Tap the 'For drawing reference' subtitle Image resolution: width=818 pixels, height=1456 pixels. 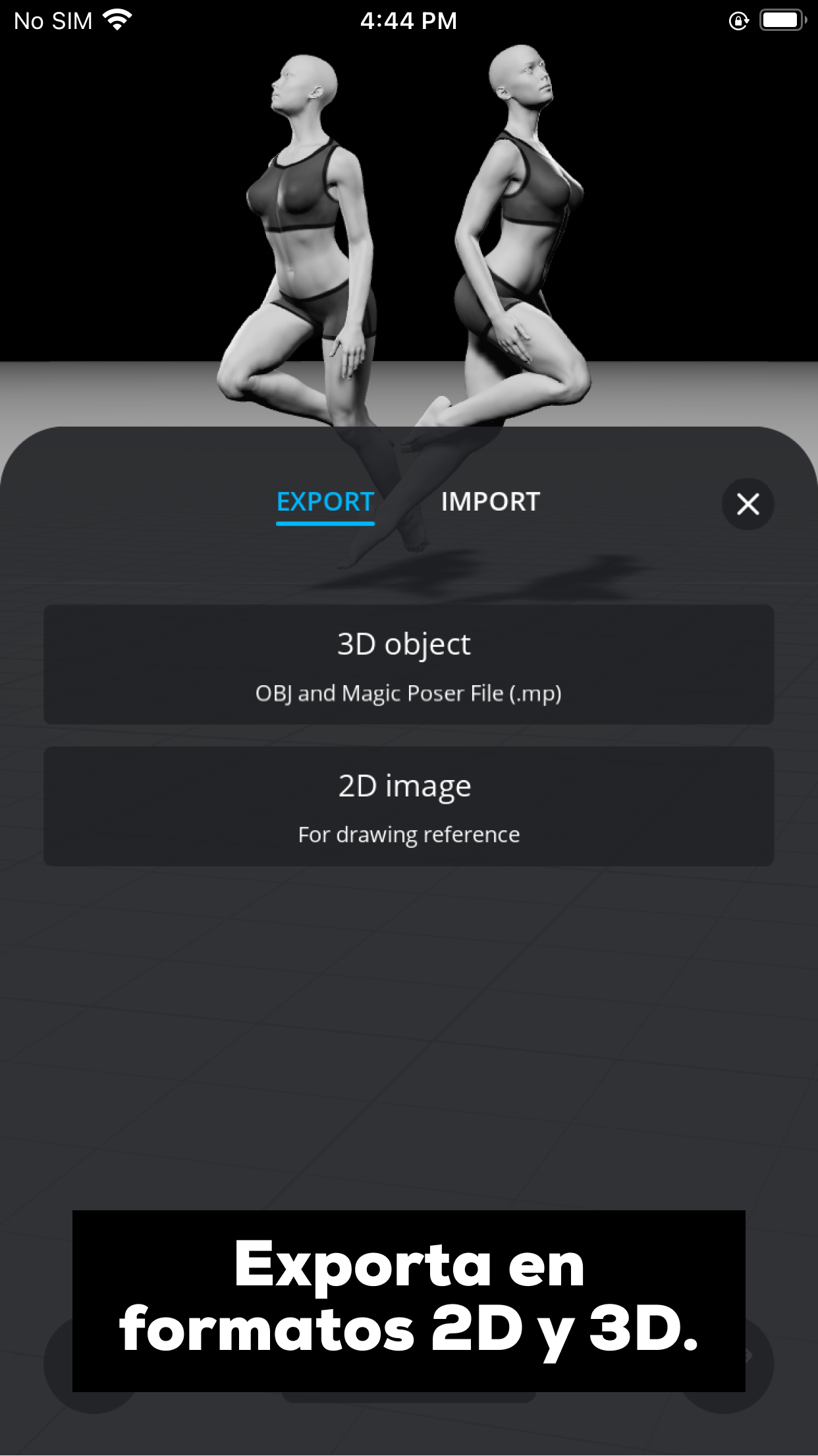point(408,835)
